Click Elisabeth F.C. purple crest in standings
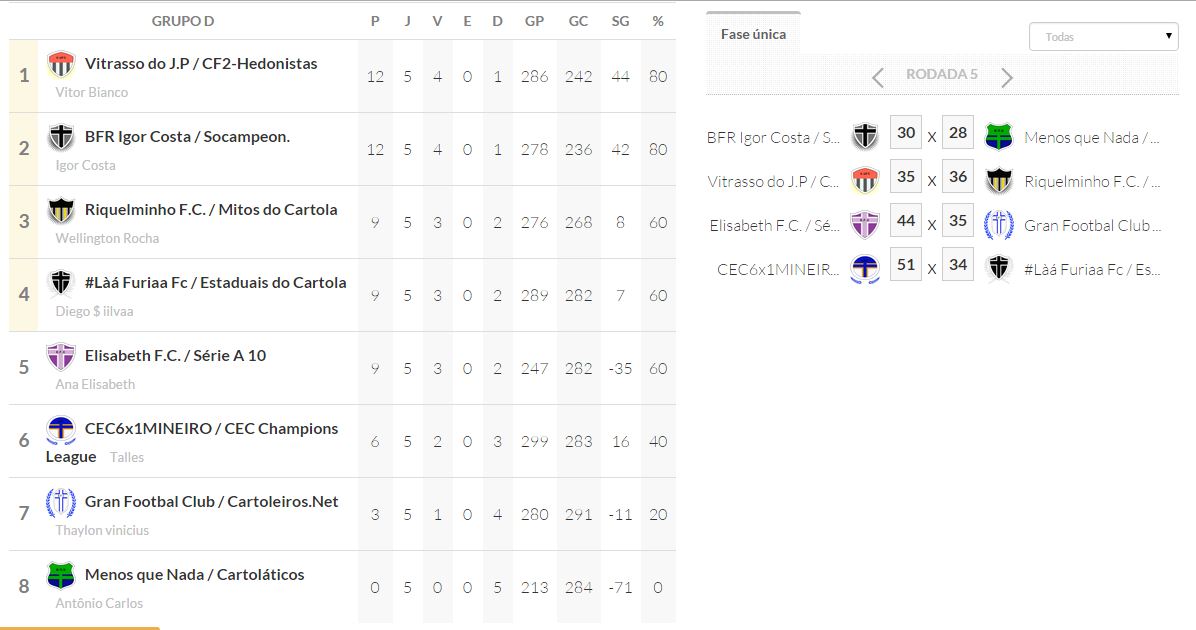Viewport: 1196px width, 630px height. (61, 357)
